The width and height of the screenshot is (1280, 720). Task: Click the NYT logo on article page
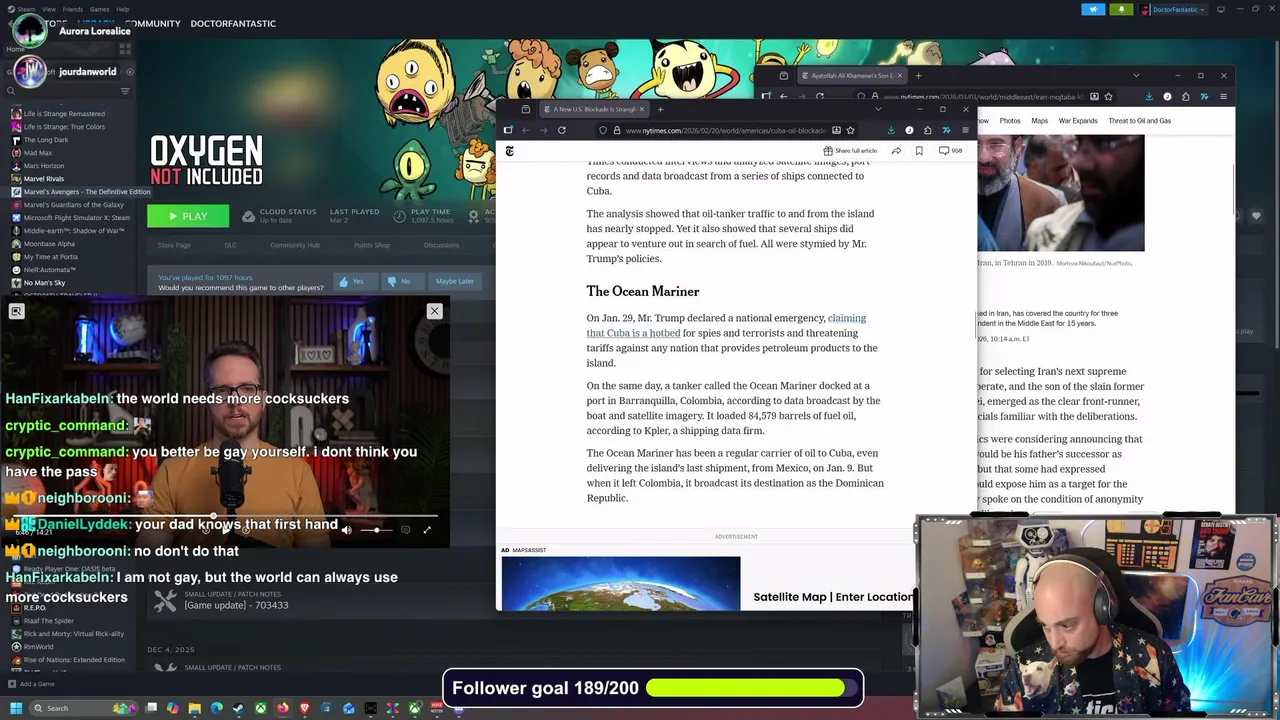509,151
